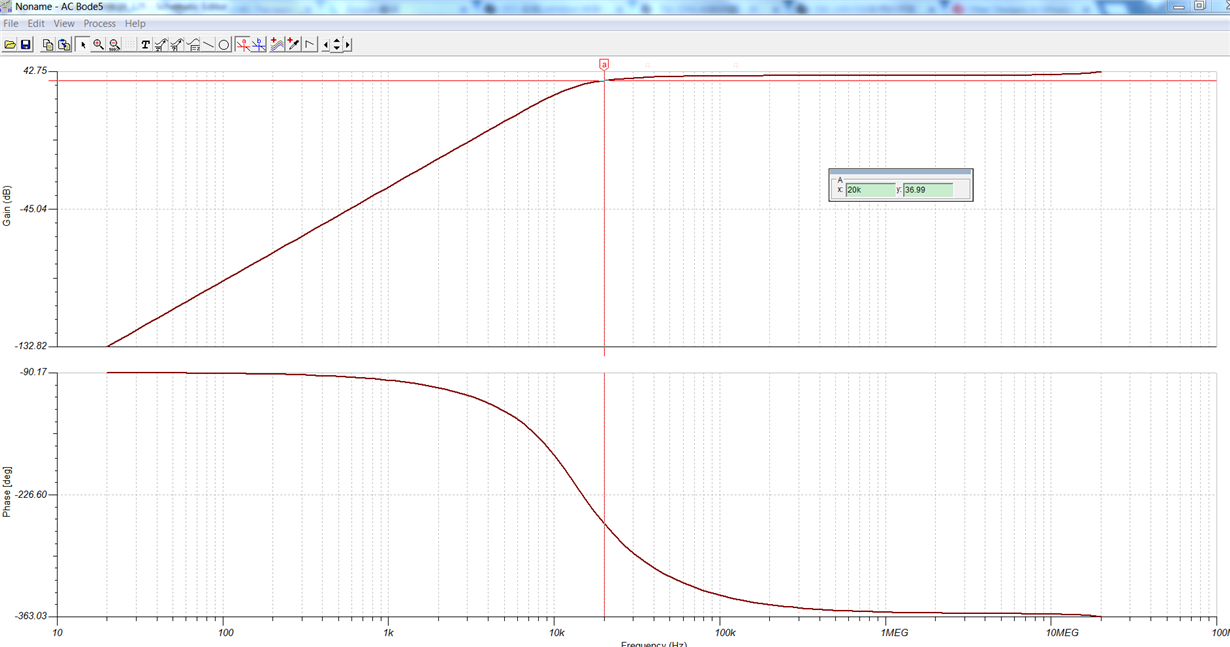Click the eyedropper add-curve icon
1230x647 pixels.
tap(293, 45)
